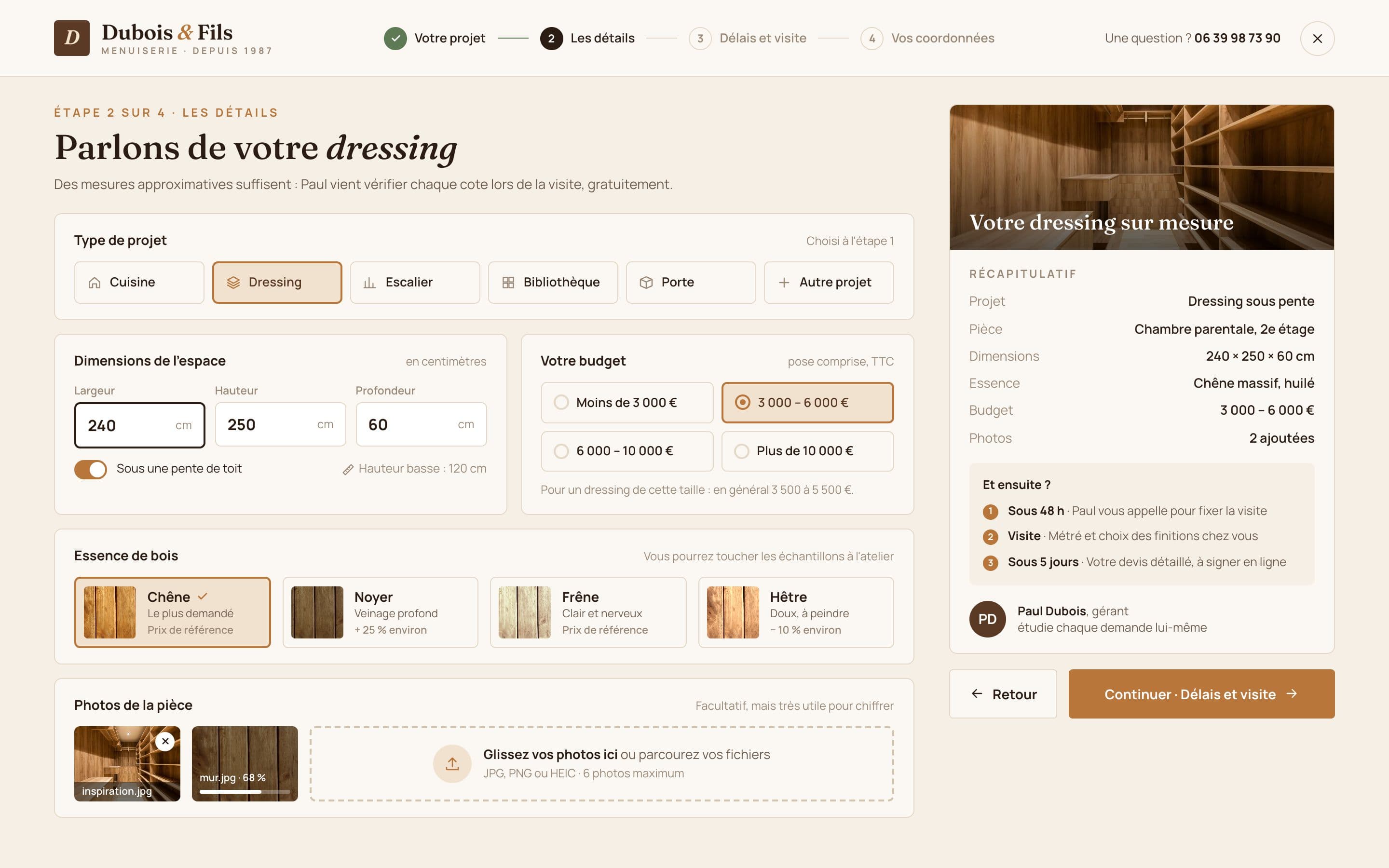Click the Dubois & Fils logo badge
Viewport: 1389px width, 868px height.
coord(72,38)
